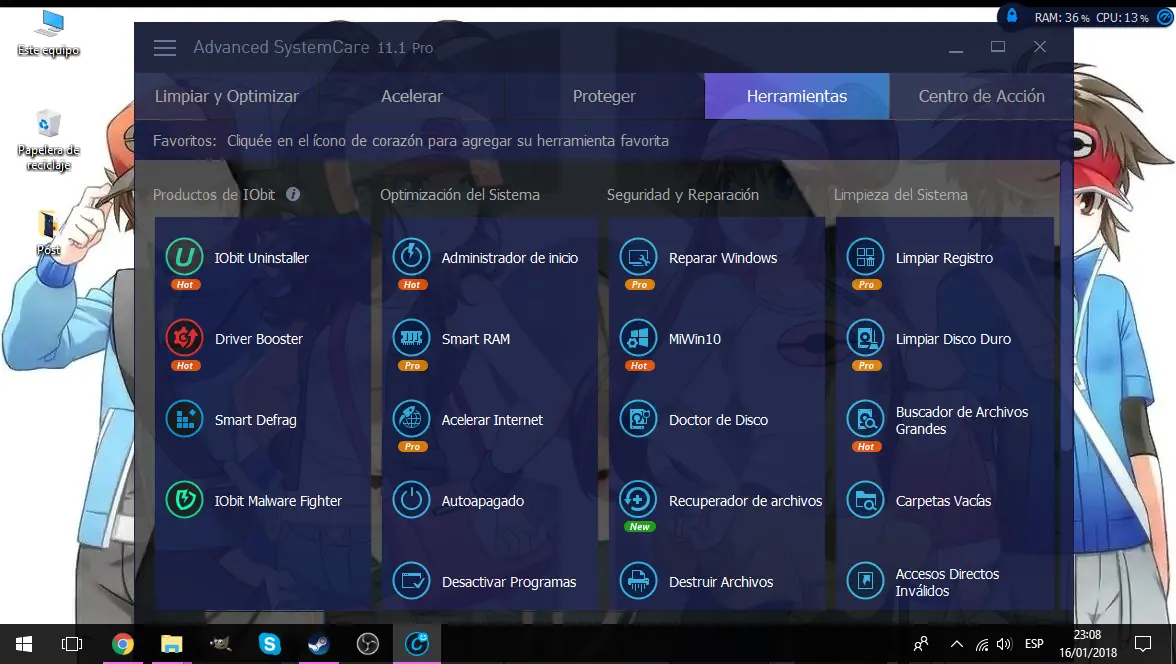The width and height of the screenshot is (1176, 664).
Task: Click the tools panel vertical scrollbar
Action: pyautogui.click(x=1066, y=304)
